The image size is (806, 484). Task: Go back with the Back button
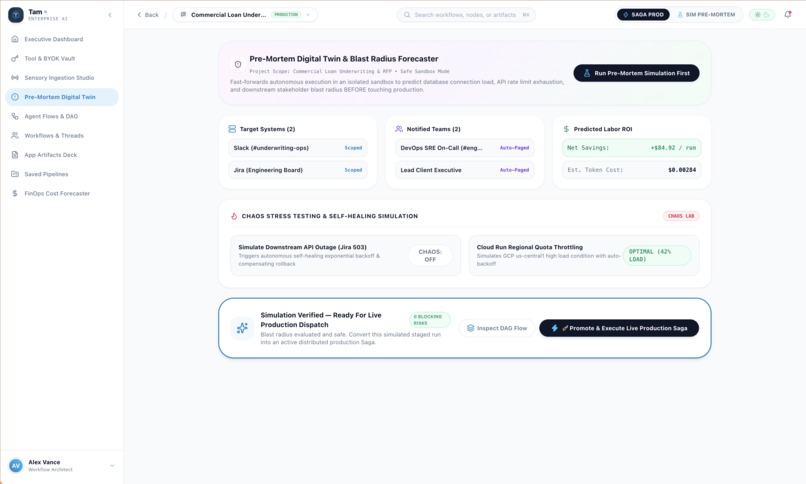(148, 15)
